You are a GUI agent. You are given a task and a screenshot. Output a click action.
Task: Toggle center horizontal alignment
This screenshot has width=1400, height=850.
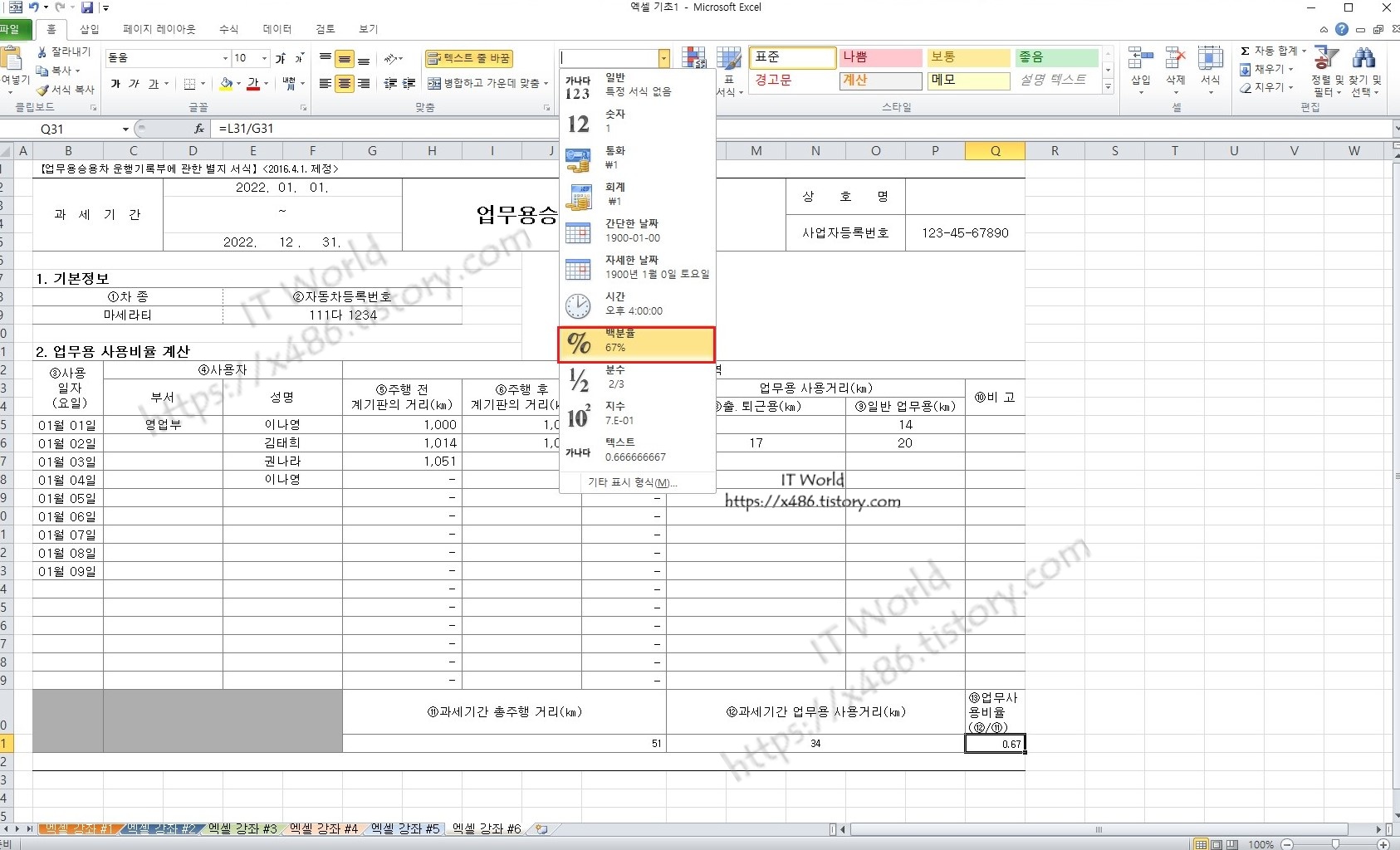pyautogui.click(x=345, y=84)
